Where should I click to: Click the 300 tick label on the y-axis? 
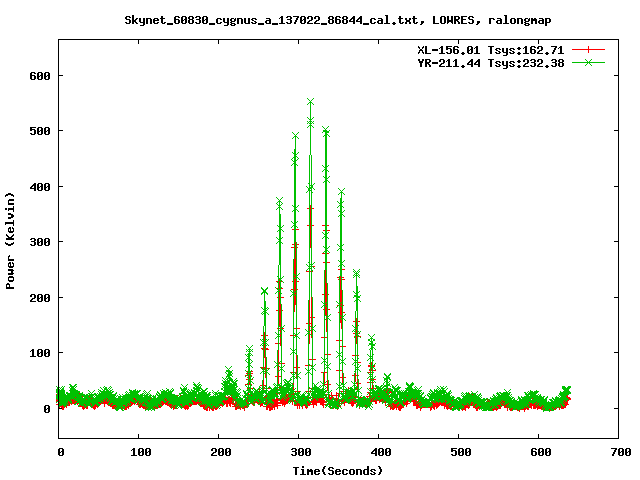40,242
